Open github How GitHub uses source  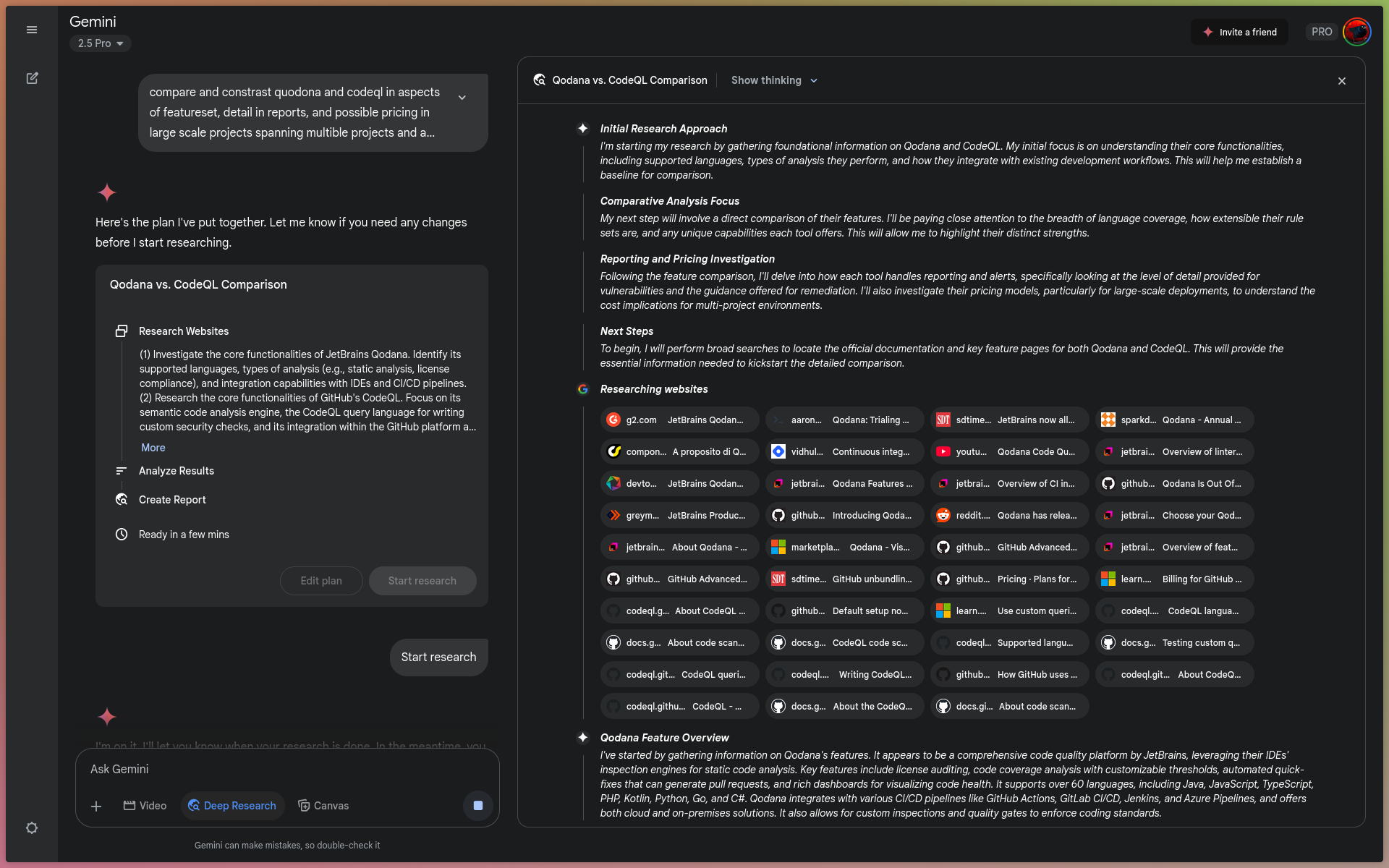1009,675
